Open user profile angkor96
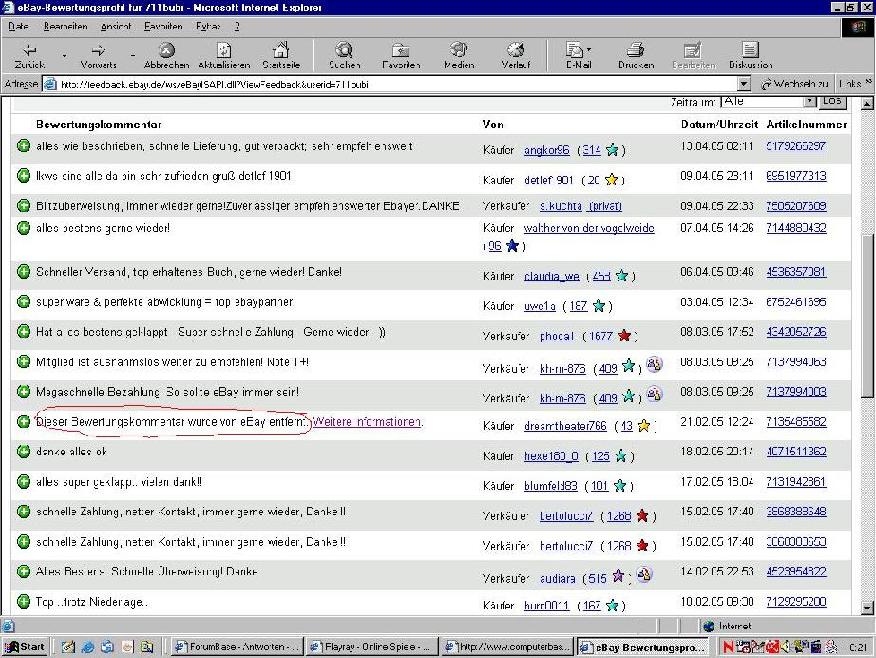The height and width of the screenshot is (658, 876). click(546, 150)
